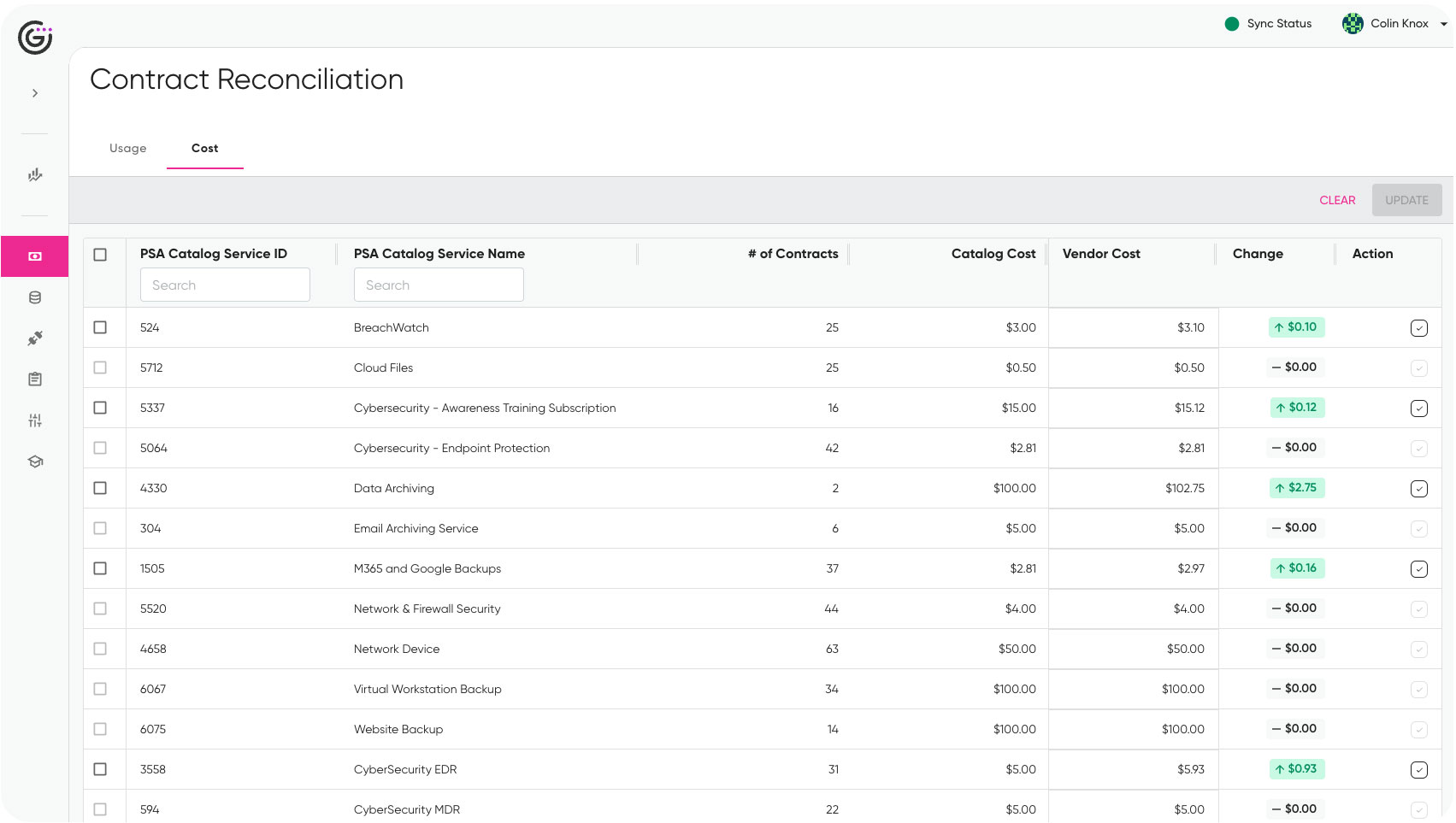Click the PSA Catalog Service Name search field
The width and height of the screenshot is (1456, 823).
coord(439,285)
